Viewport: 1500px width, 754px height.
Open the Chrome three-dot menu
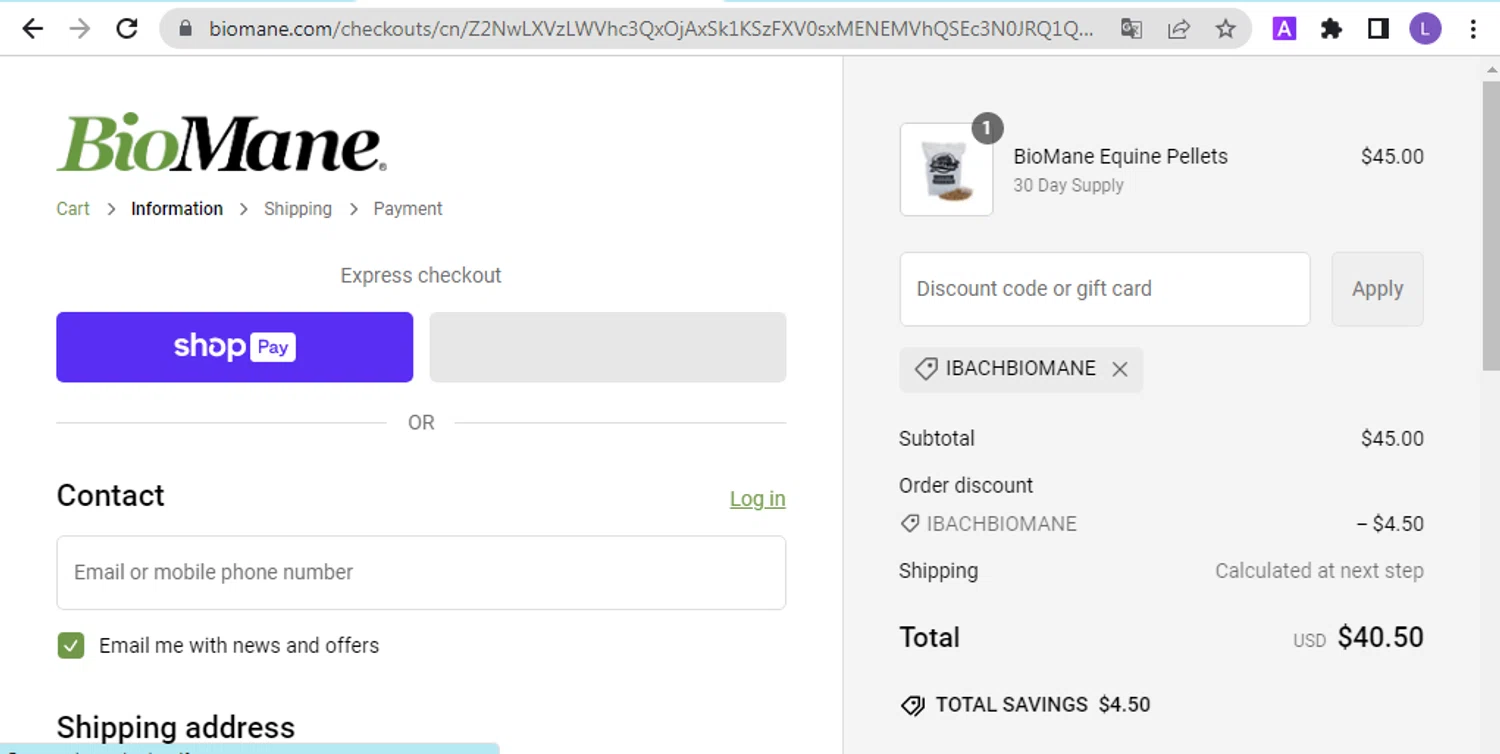pos(1473,29)
